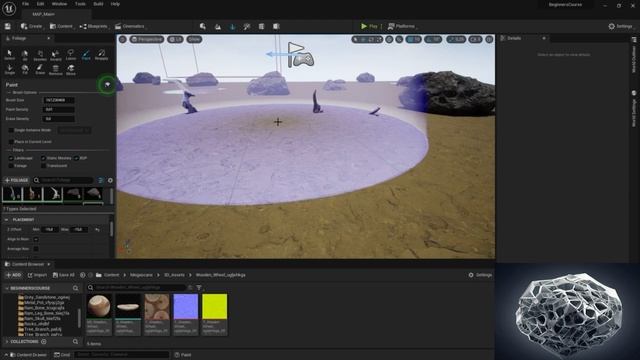640x360 pixels.
Task: Click the Play button
Action: (369, 26)
